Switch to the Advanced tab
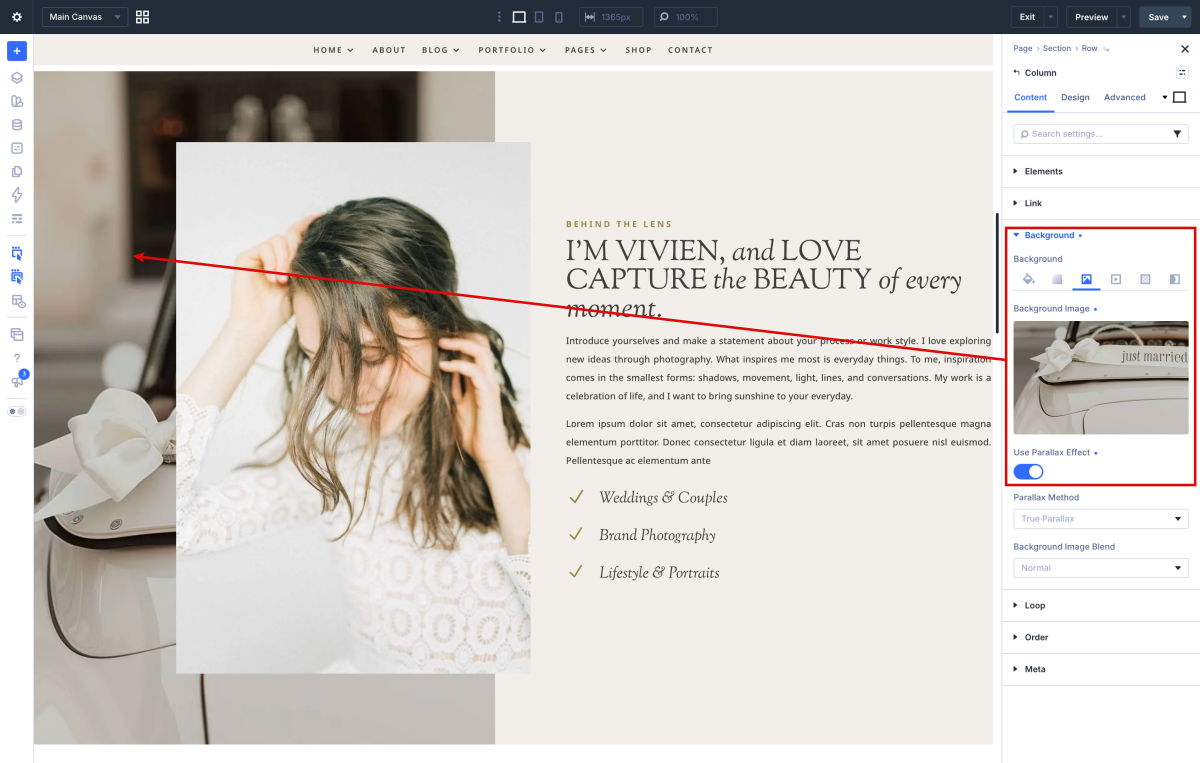1200x763 pixels. pos(1125,97)
